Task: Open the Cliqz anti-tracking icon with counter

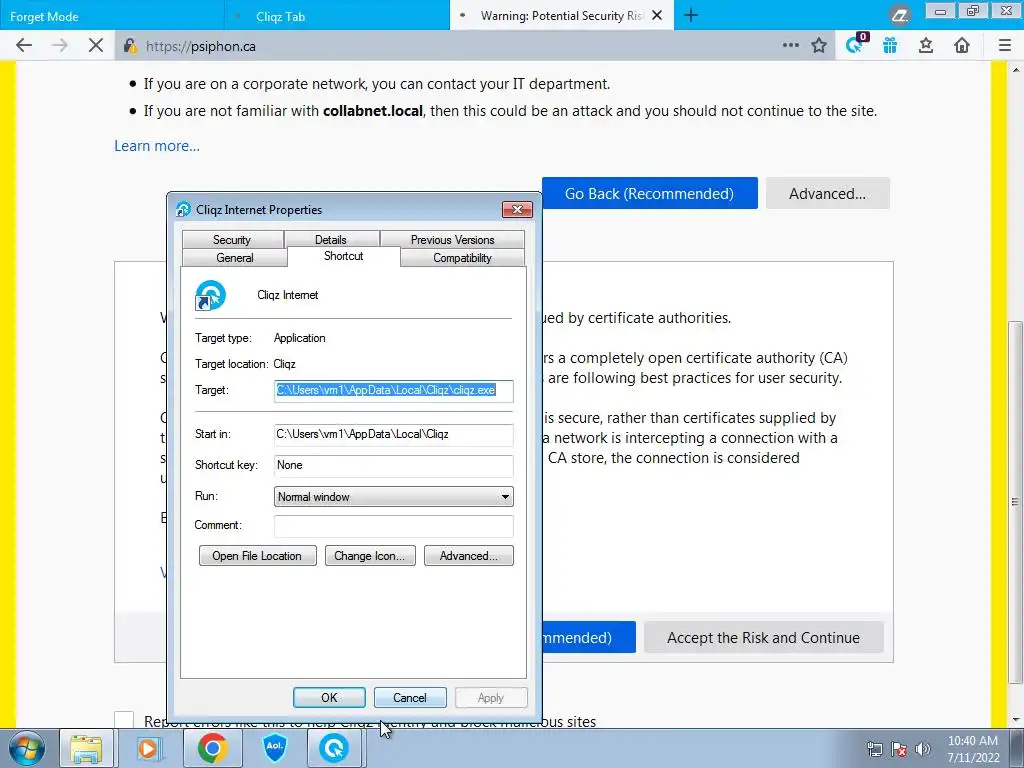Action: tap(856, 44)
